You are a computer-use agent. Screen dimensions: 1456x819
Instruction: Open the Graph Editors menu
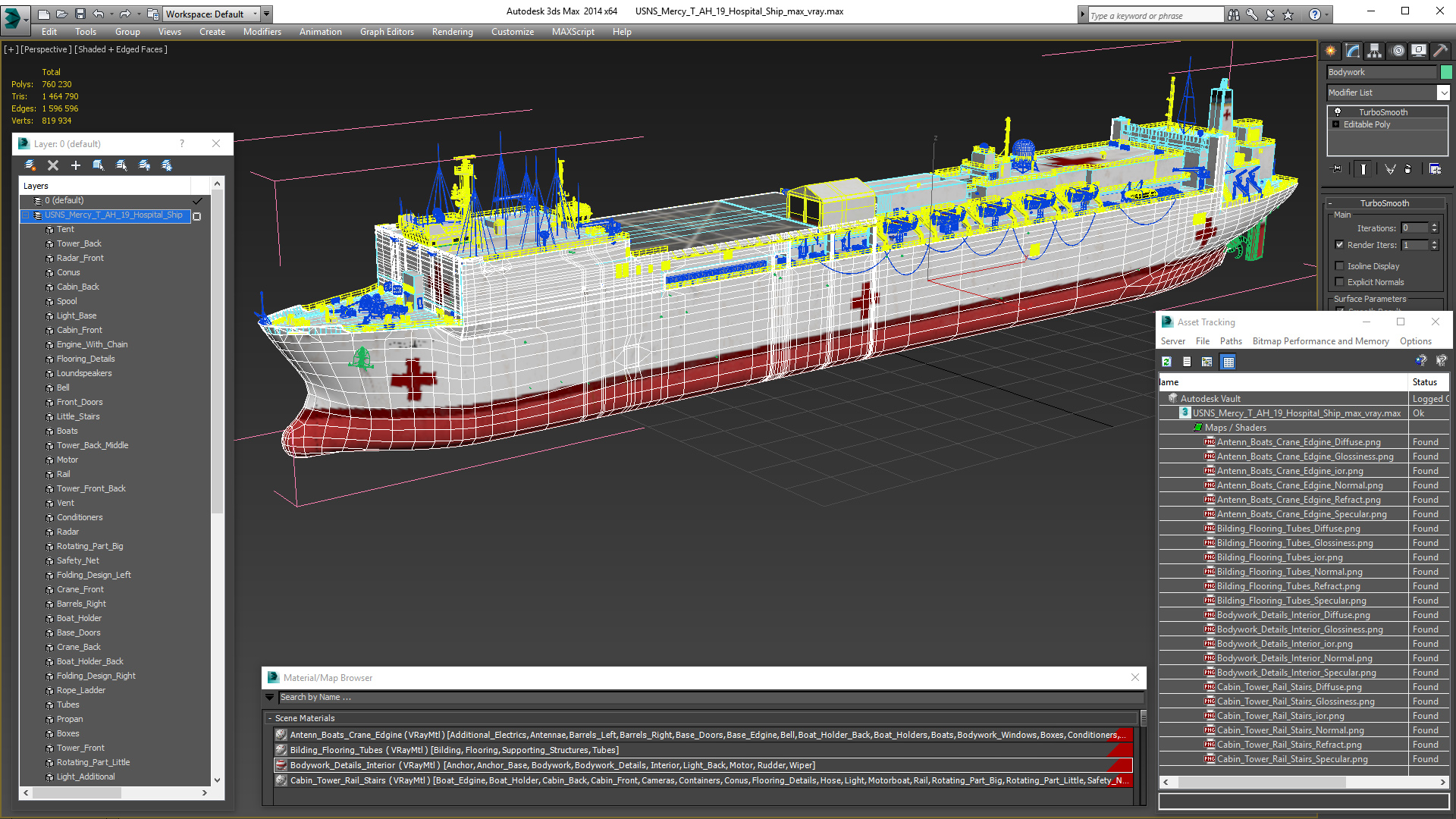click(x=387, y=32)
